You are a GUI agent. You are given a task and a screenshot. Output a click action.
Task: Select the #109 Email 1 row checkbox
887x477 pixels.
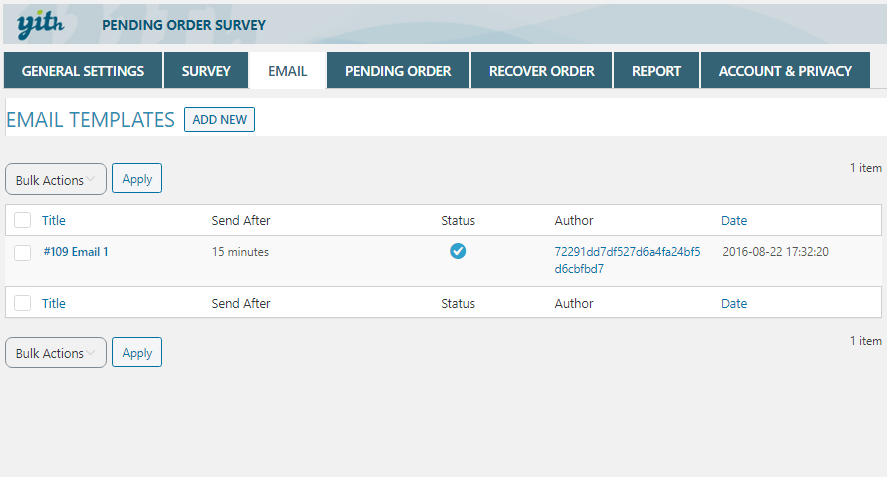click(23, 253)
